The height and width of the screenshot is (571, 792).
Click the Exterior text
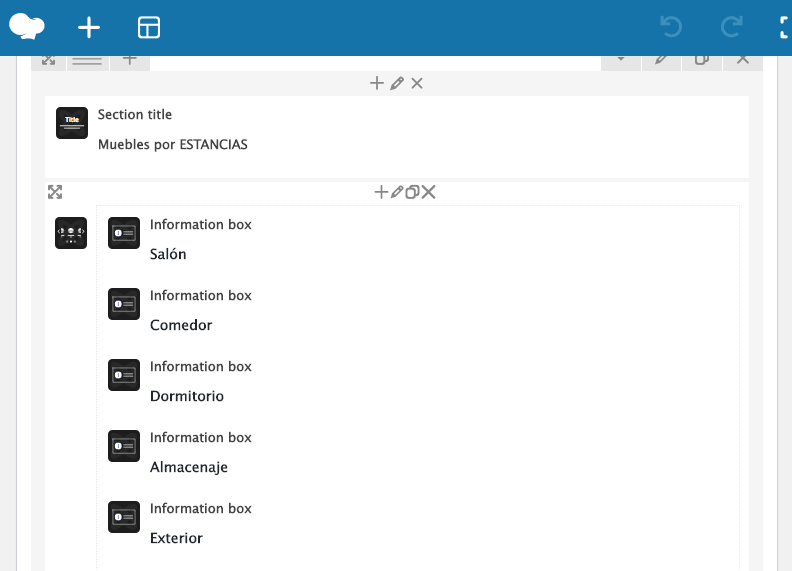click(x=176, y=538)
